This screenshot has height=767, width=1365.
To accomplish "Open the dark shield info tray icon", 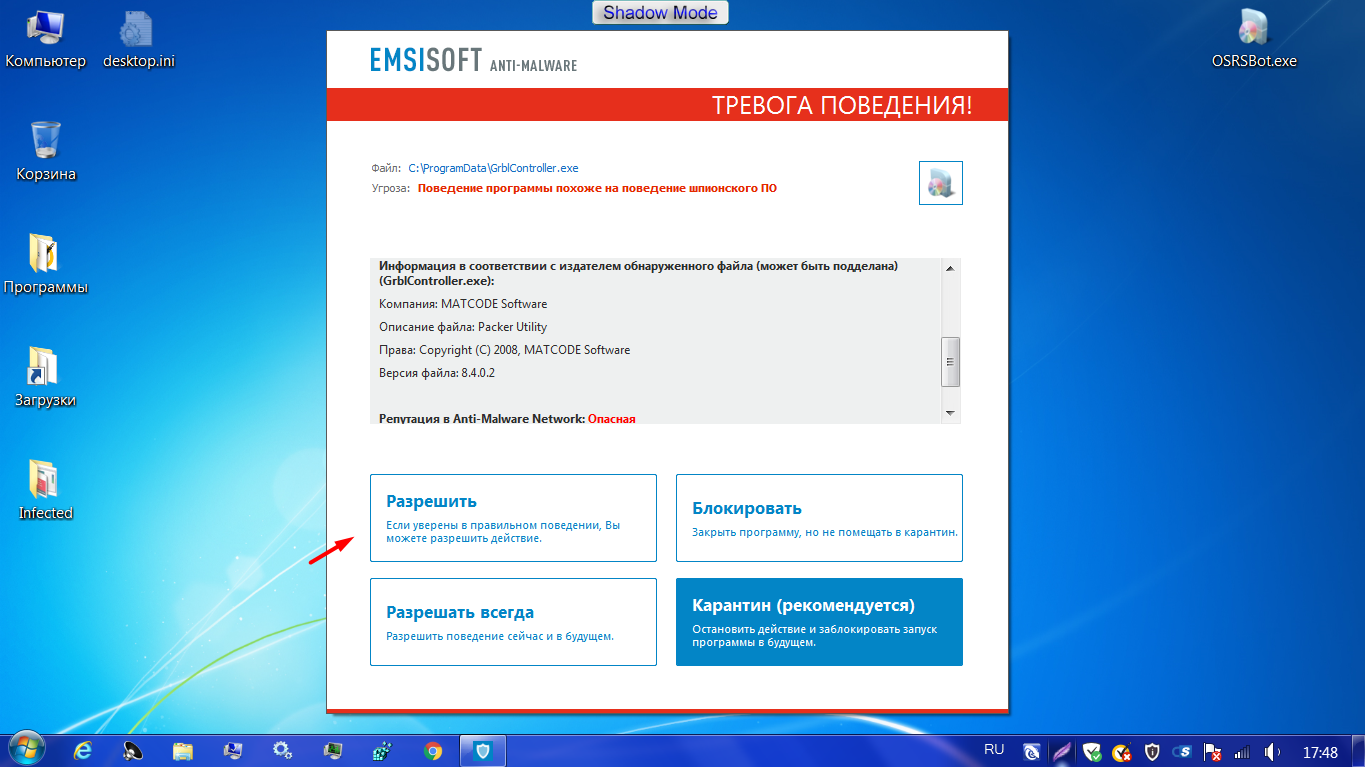I will point(1152,751).
